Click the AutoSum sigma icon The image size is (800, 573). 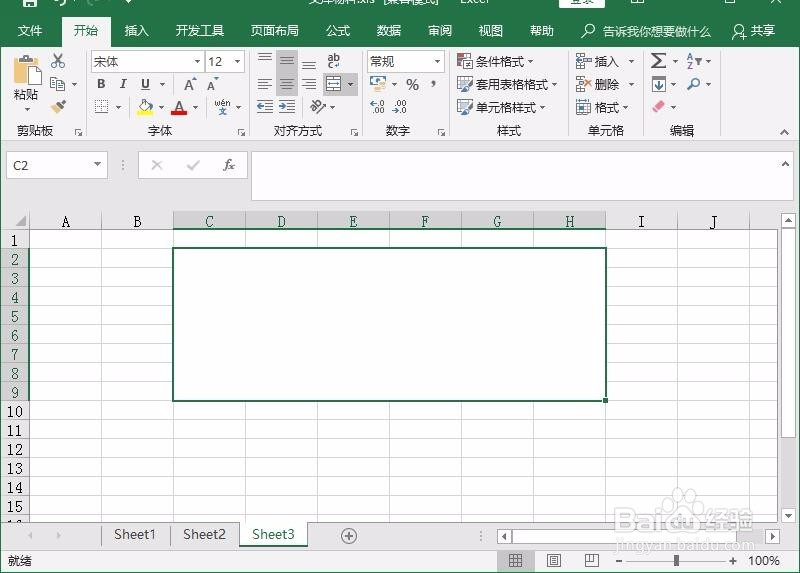point(658,61)
